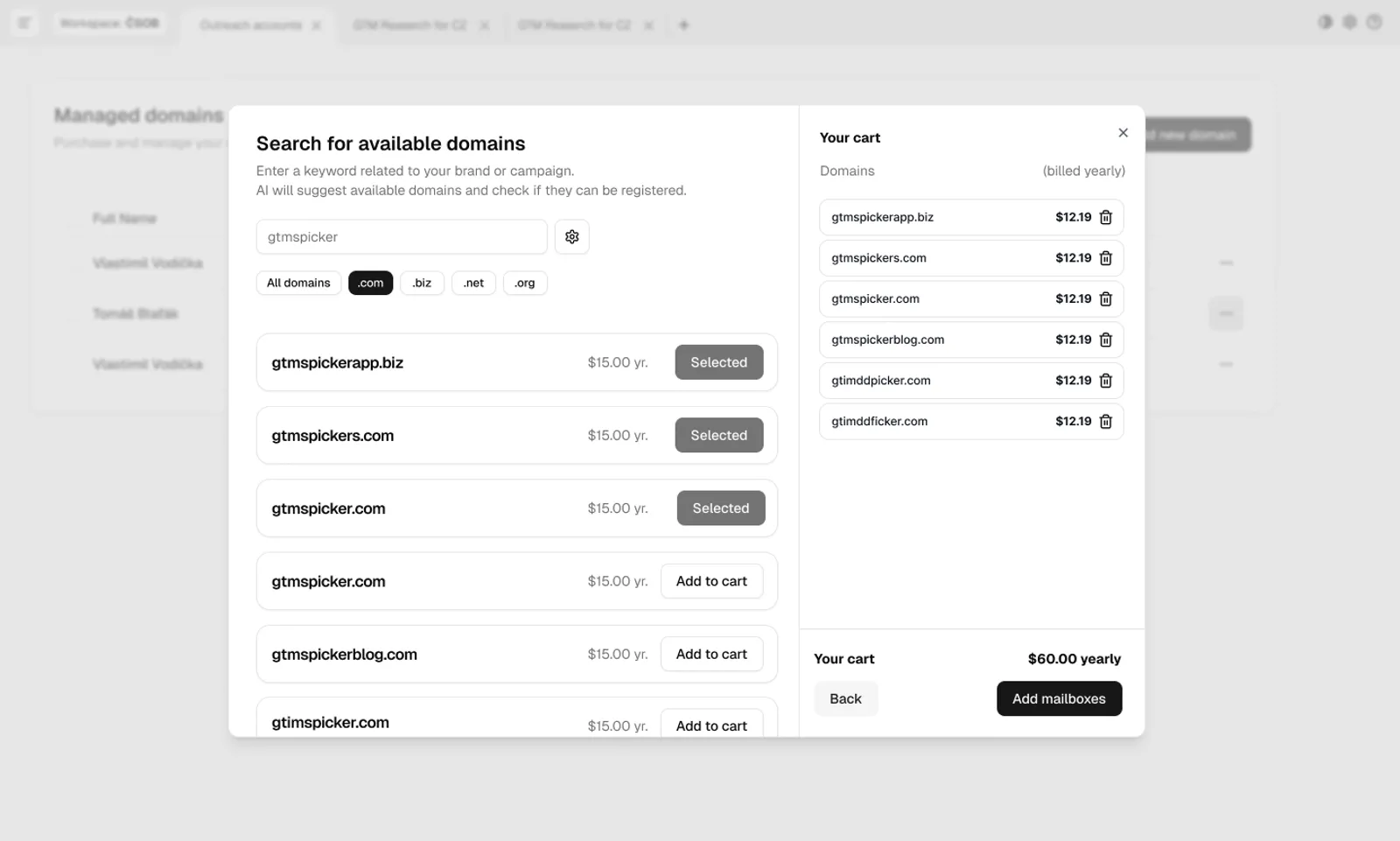This screenshot has width=1400, height=841.
Task: Filter results by .org
Action: (x=525, y=283)
